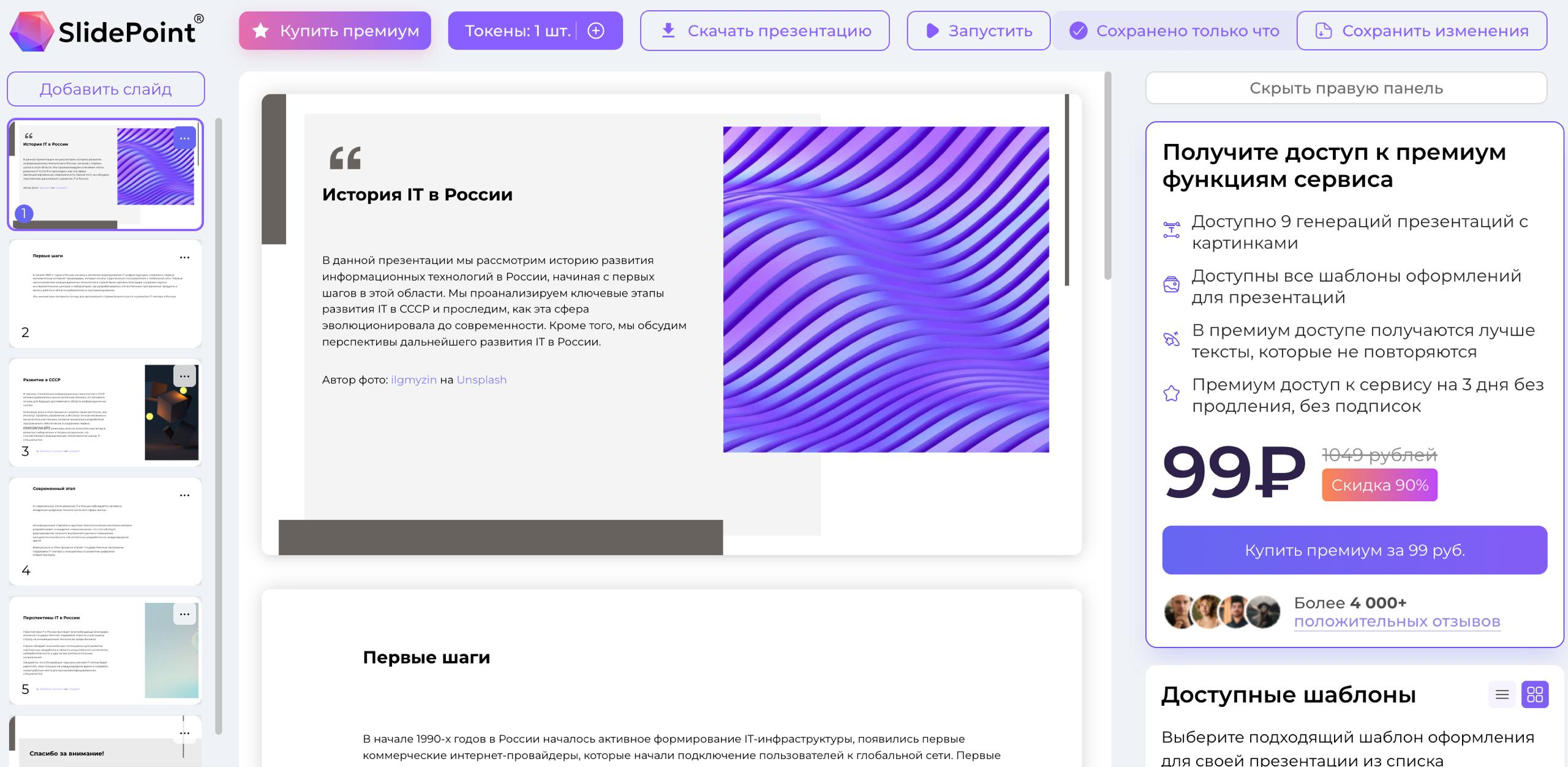Open the three-dot menu on slide 2
The width and height of the screenshot is (1568, 767).
184,258
